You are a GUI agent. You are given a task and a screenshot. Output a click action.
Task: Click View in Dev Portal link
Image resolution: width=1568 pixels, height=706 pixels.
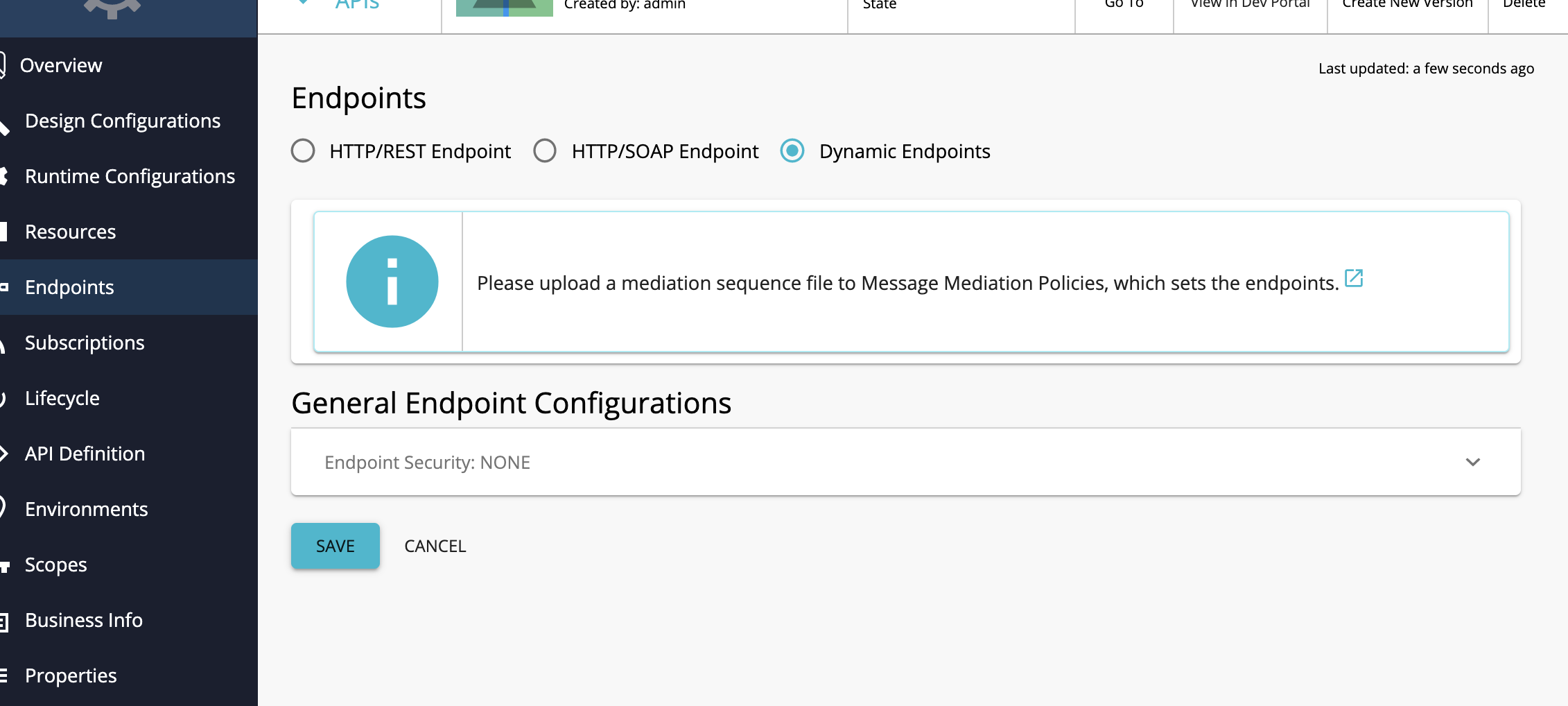[1250, 4]
